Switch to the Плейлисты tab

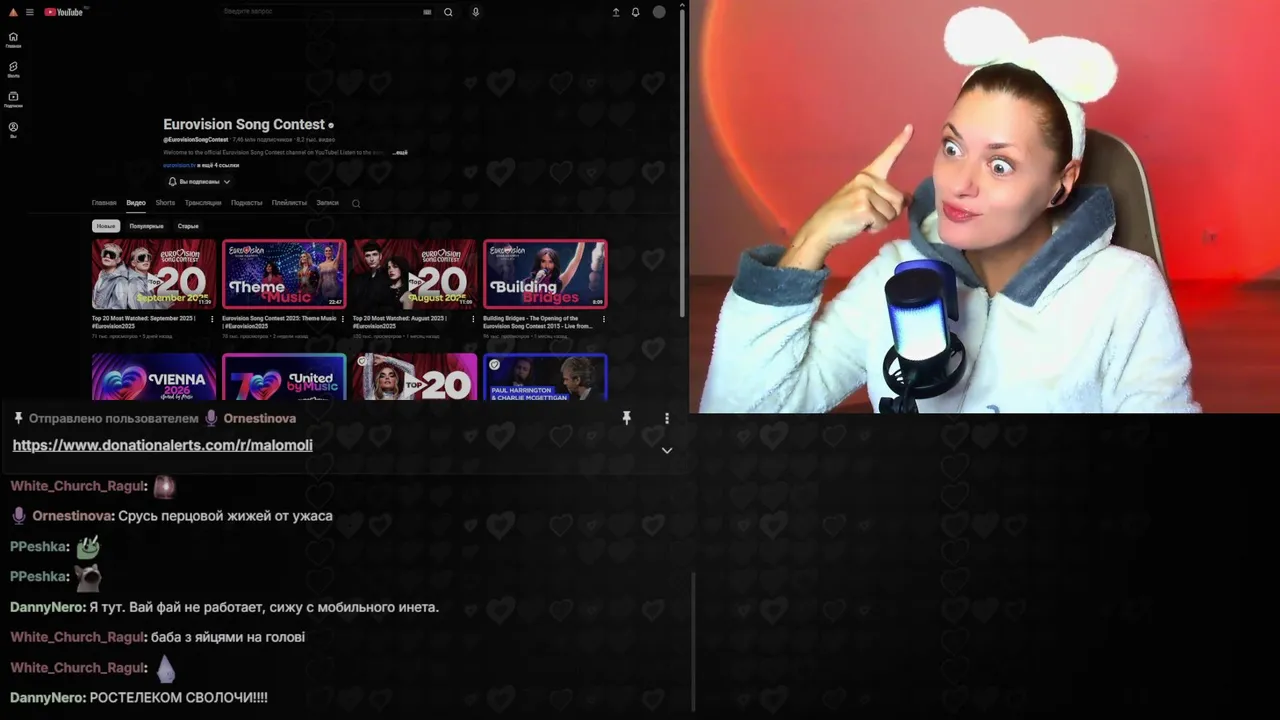(289, 203)
